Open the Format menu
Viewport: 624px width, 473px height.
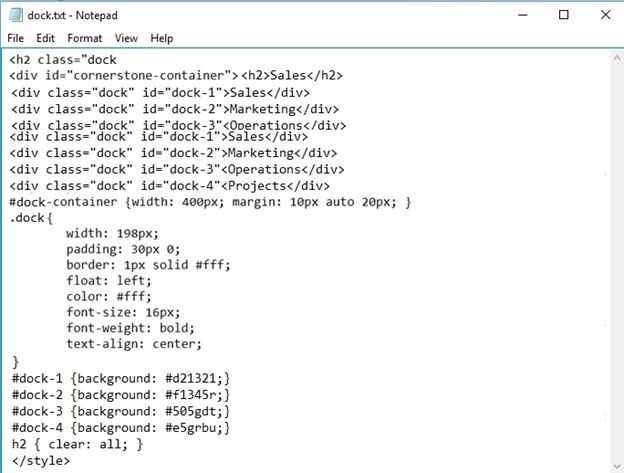tap(84, 38)
